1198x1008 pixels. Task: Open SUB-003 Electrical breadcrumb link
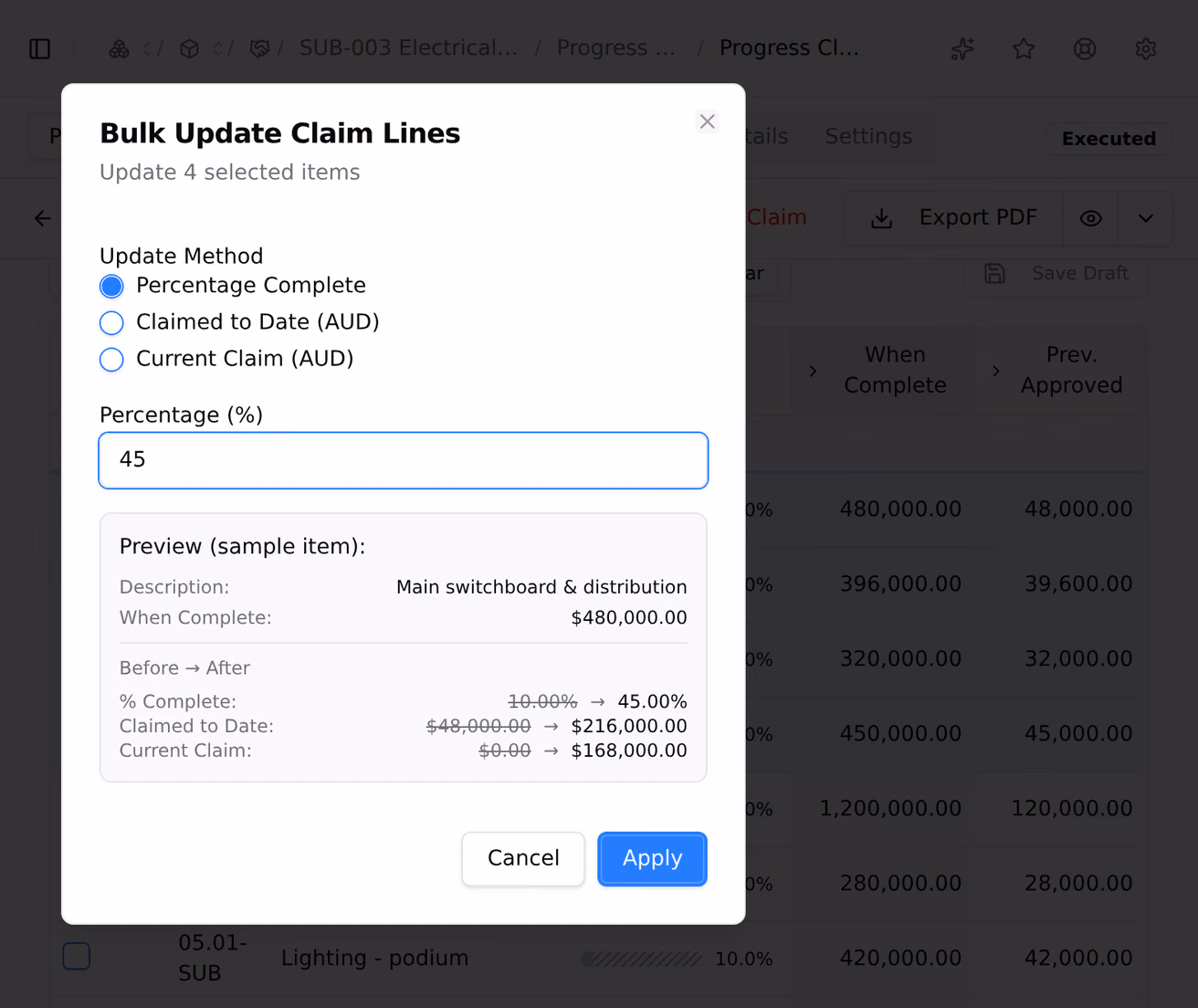tap(408, 47)
